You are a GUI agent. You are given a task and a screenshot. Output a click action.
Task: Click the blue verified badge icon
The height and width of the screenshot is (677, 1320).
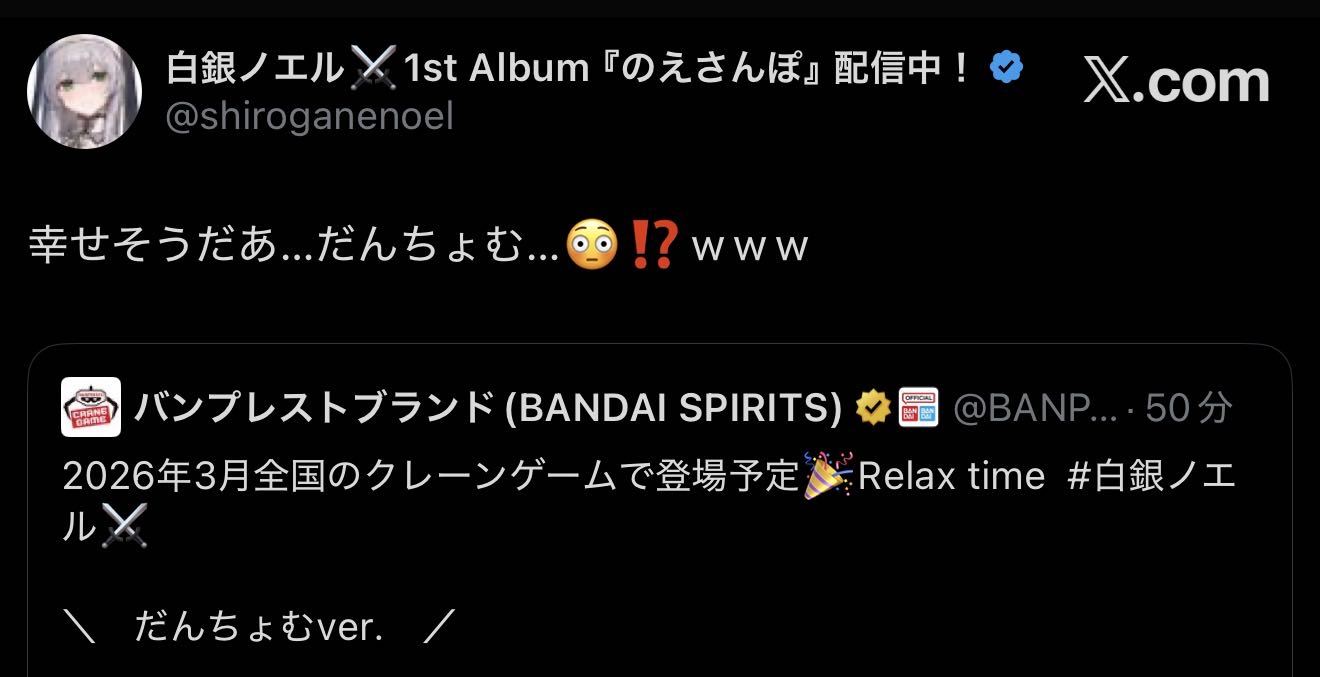point(1006,68)
